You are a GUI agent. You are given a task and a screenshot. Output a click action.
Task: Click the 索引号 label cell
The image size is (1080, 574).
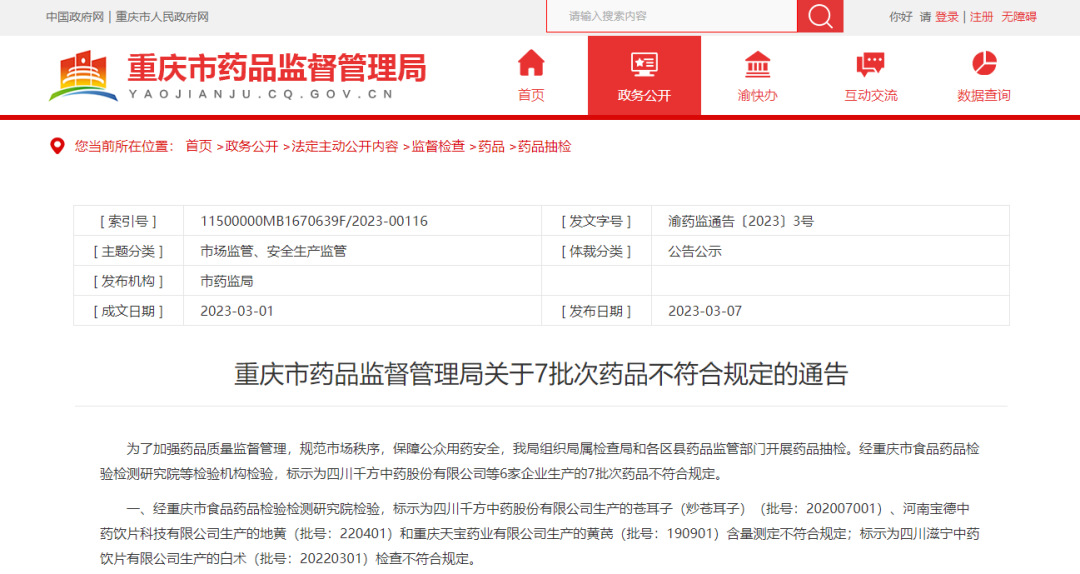click(x=128, y=221)
